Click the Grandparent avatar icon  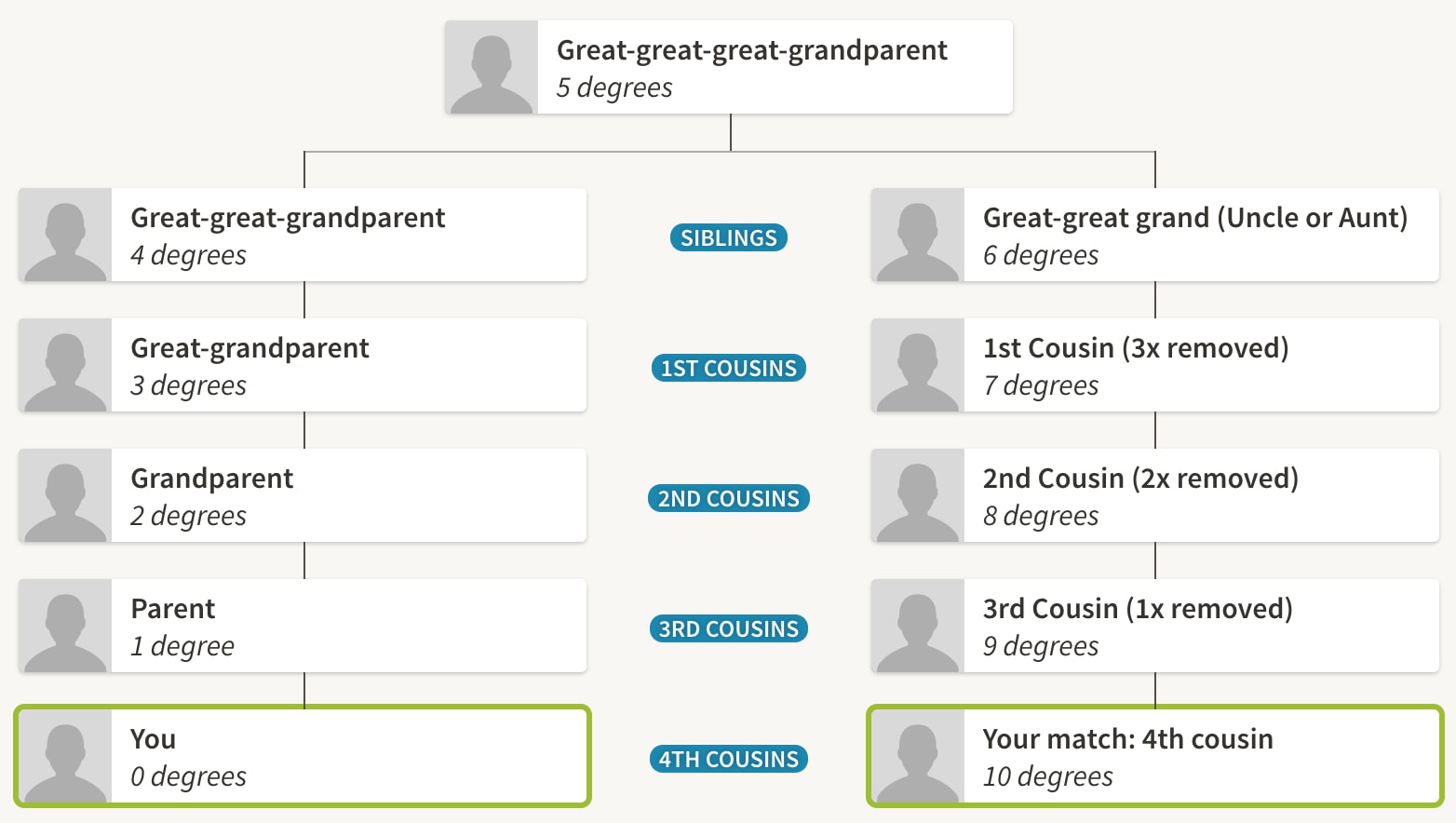point(65,496)
